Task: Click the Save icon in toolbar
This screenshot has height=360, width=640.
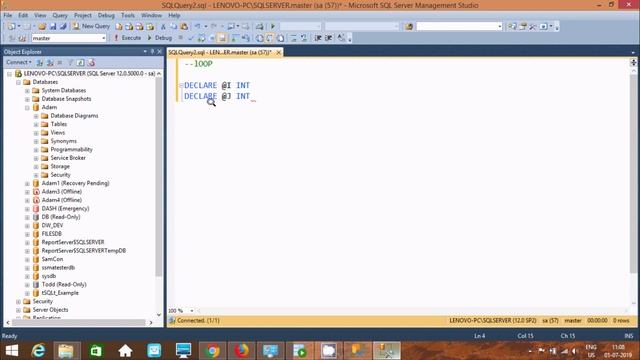Action: click(x=53, y=27)
